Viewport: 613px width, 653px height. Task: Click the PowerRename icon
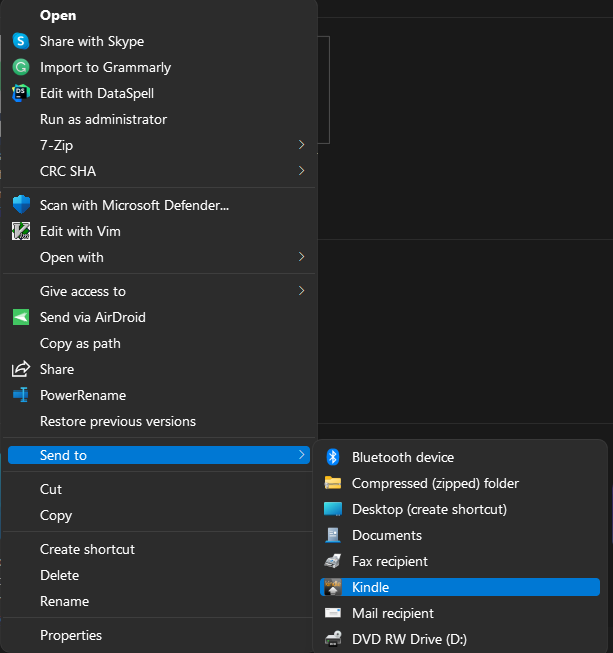[21, 395]
